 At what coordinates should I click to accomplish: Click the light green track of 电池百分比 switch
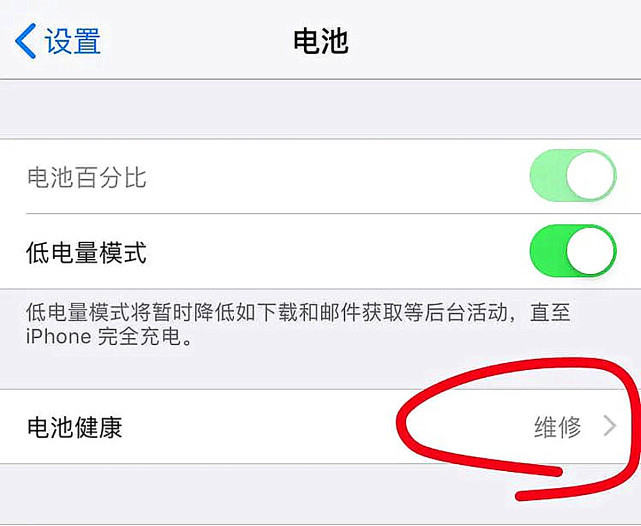click(x=548, y=176)
